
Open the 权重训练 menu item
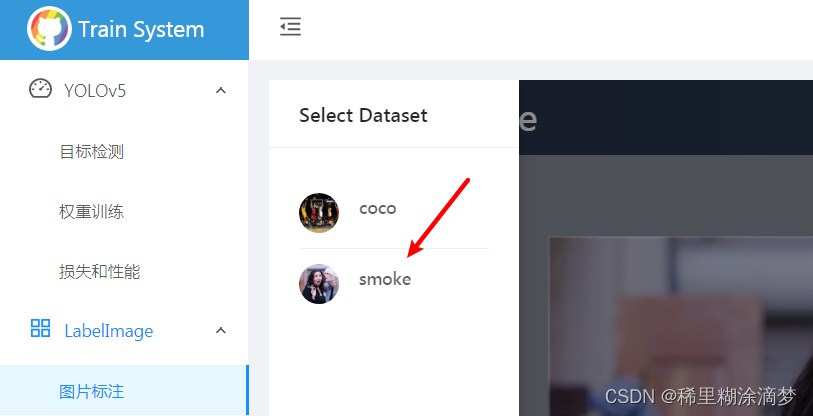(x=92, y=212)
